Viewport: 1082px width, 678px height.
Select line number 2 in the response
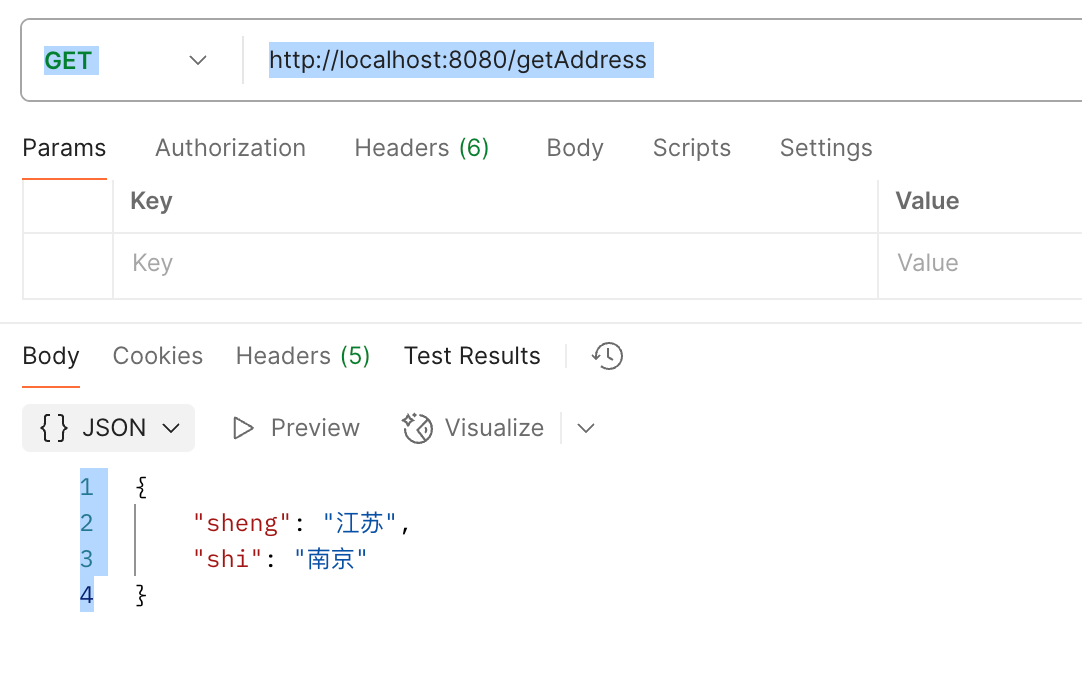click(86, 523)
